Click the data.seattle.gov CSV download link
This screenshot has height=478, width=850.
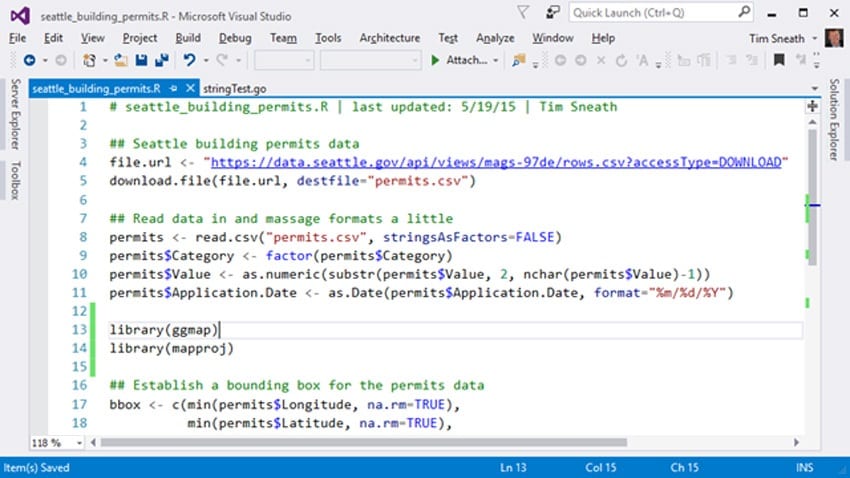(496, 162)
